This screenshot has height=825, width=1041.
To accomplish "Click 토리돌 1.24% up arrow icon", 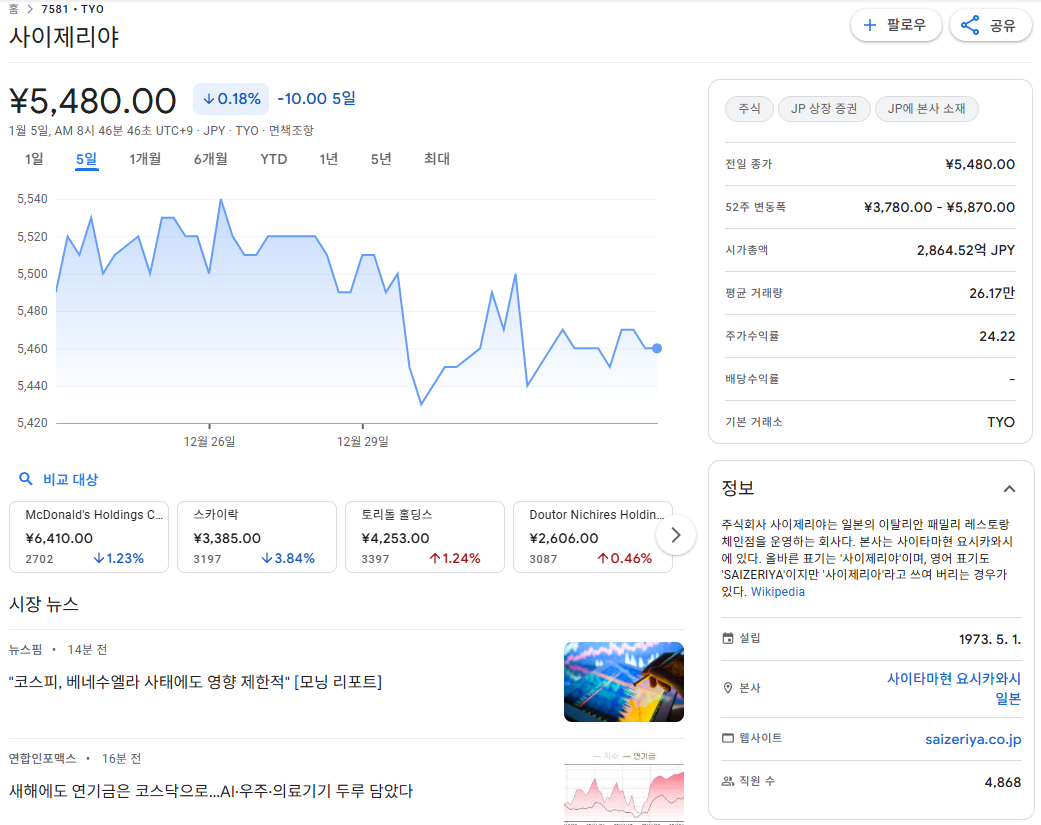I will pos(435,558).
